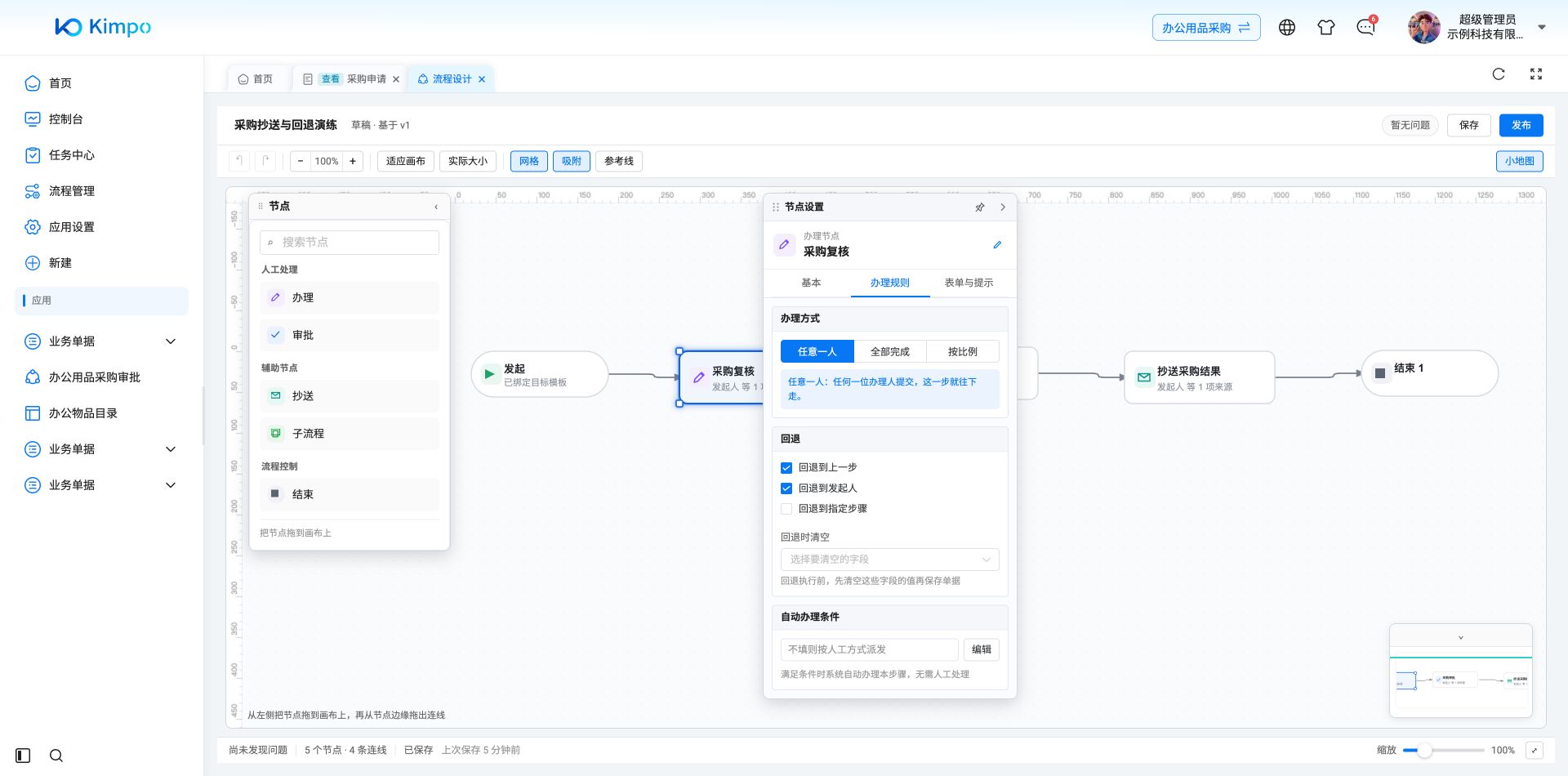
Task: Open 任务中心 in the sidebar
Action: 72,155
